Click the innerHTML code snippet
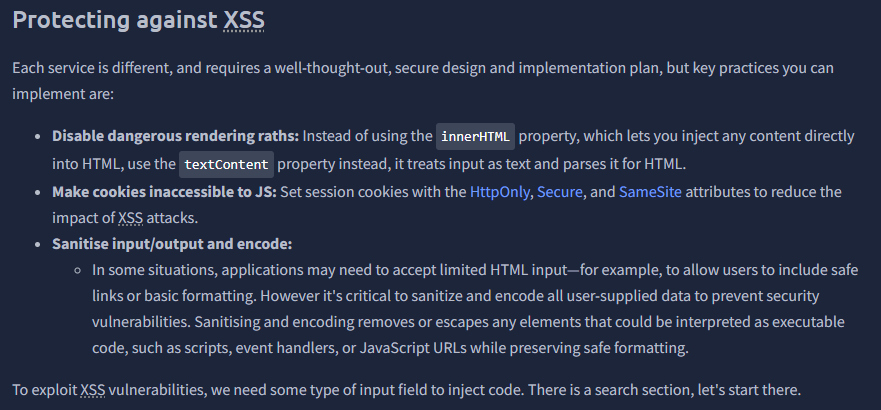The width and height of the screenshot is (881, 410). (475, 136)
